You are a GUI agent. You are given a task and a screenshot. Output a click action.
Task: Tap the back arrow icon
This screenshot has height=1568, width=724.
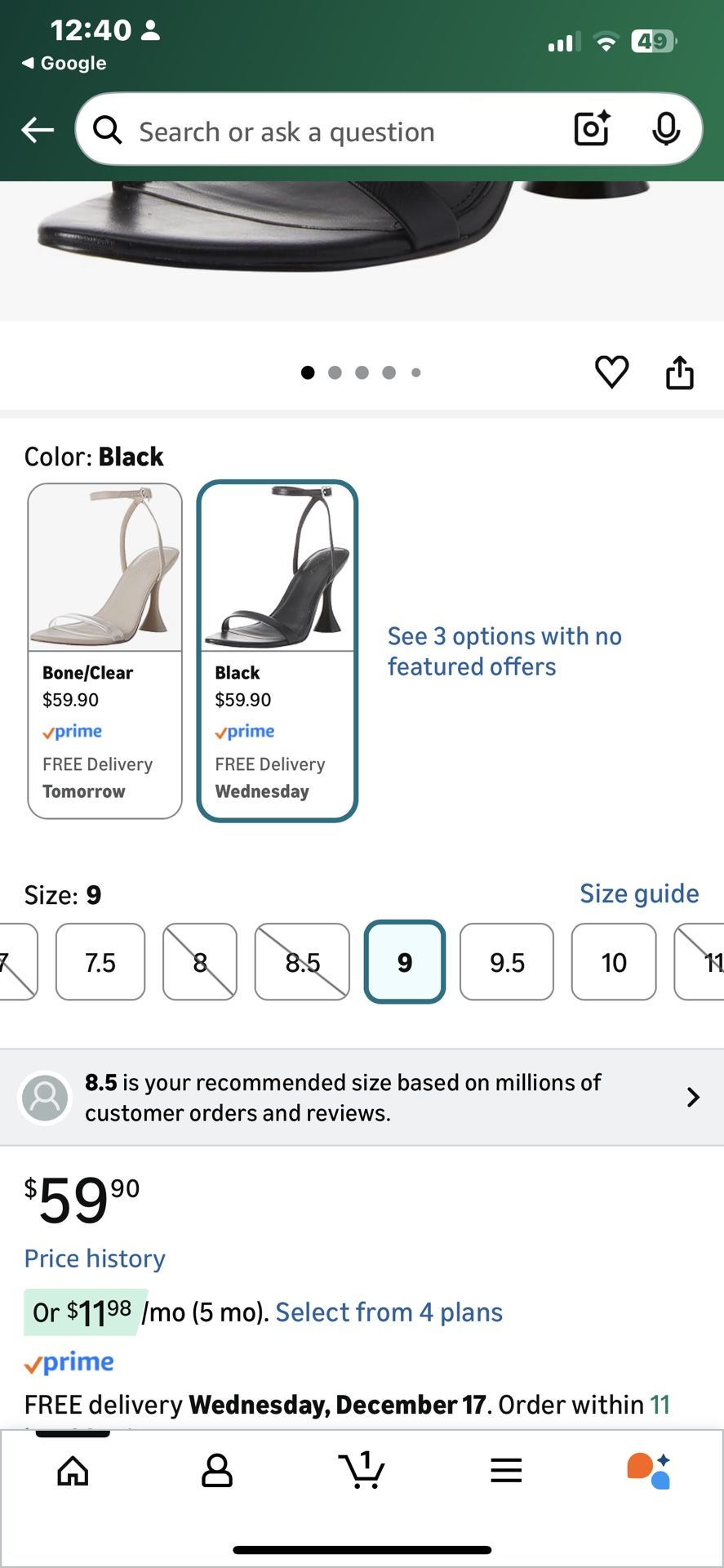click(x=38, y=129)
